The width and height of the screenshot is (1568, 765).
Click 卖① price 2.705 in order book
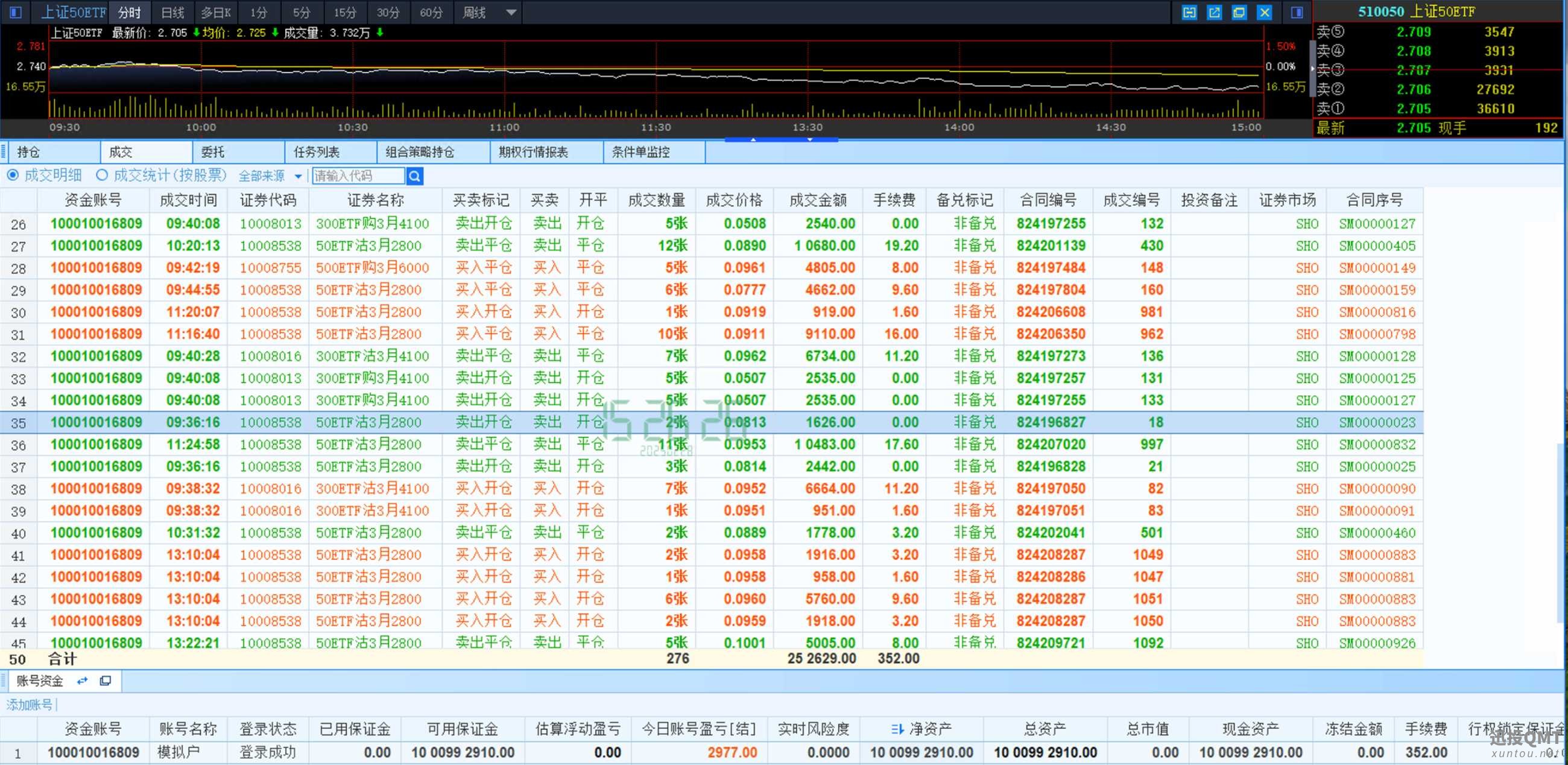(1414, 109)
